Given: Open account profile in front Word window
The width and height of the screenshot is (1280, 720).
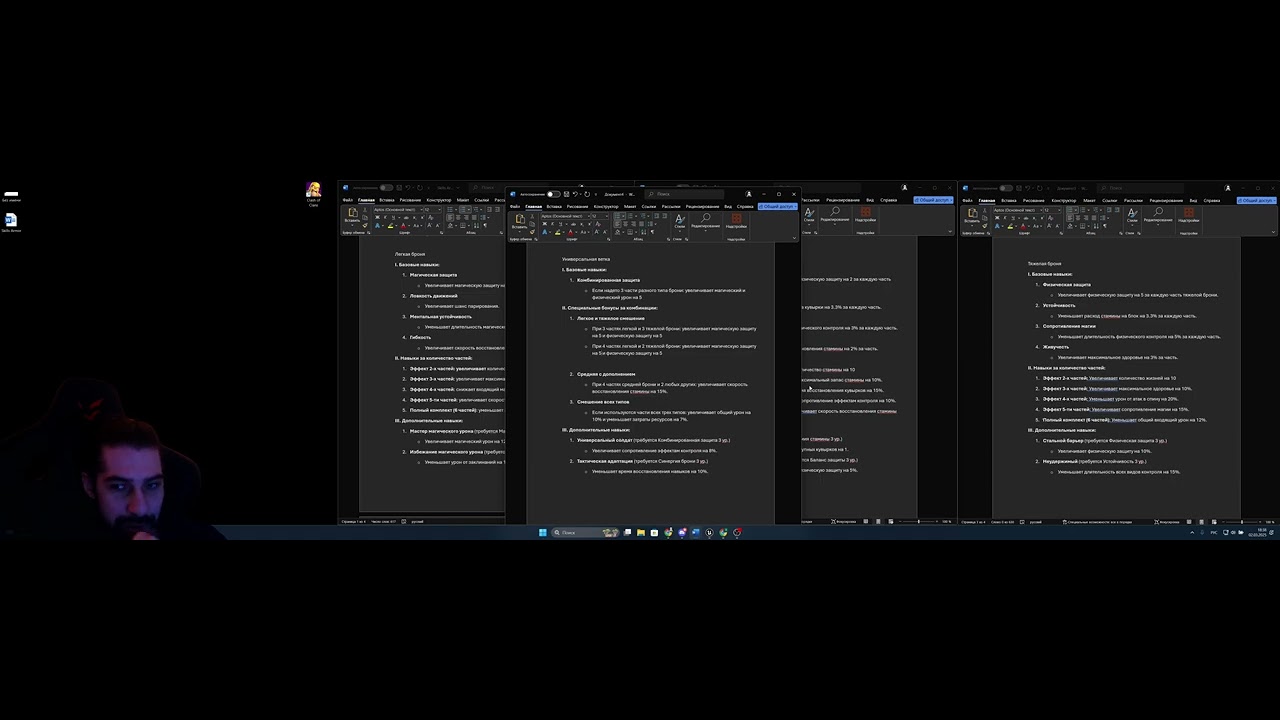Looking at the screenshot, I should click(x=749, y=194).
